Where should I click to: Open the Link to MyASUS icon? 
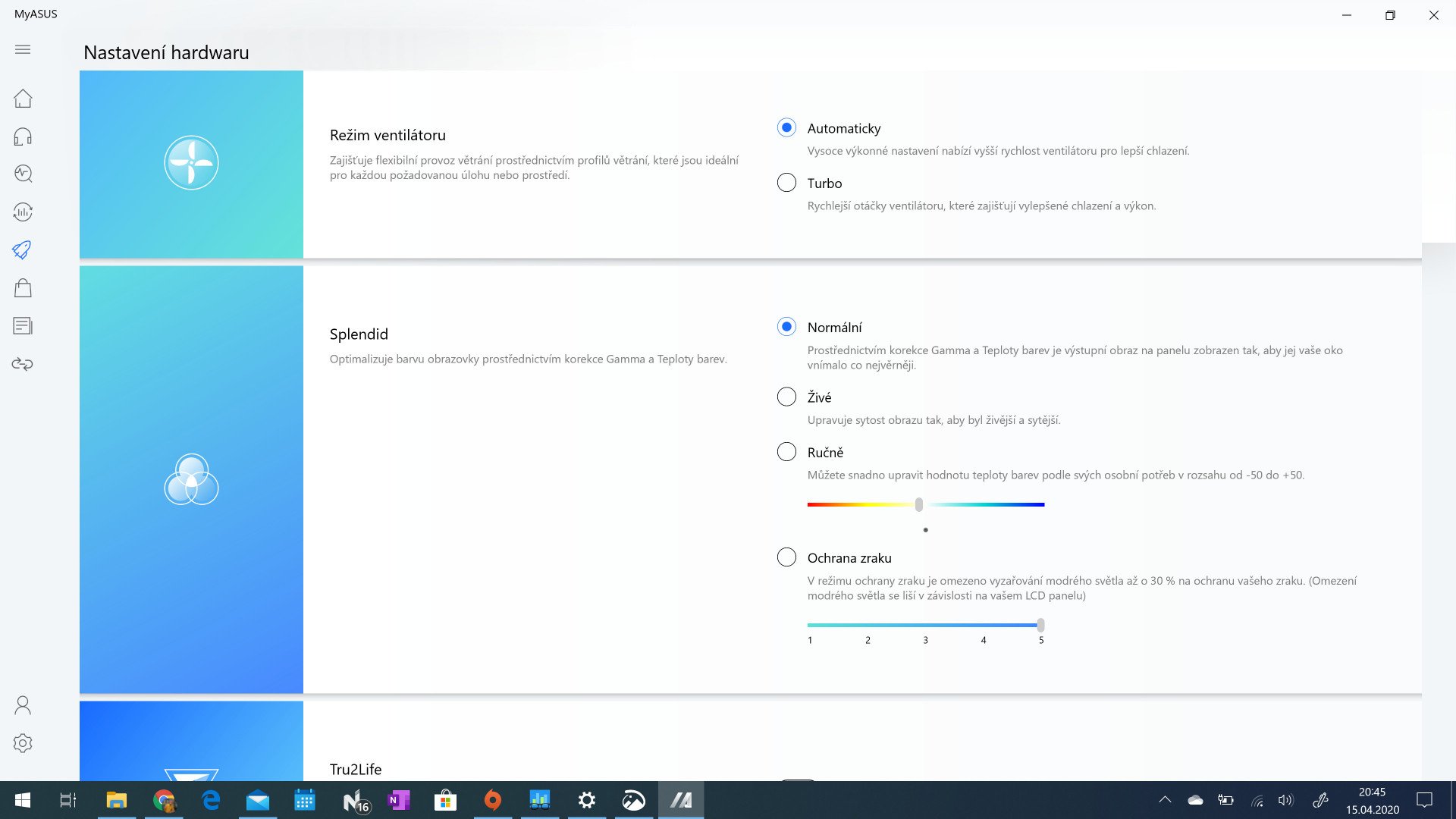point(23,364)
